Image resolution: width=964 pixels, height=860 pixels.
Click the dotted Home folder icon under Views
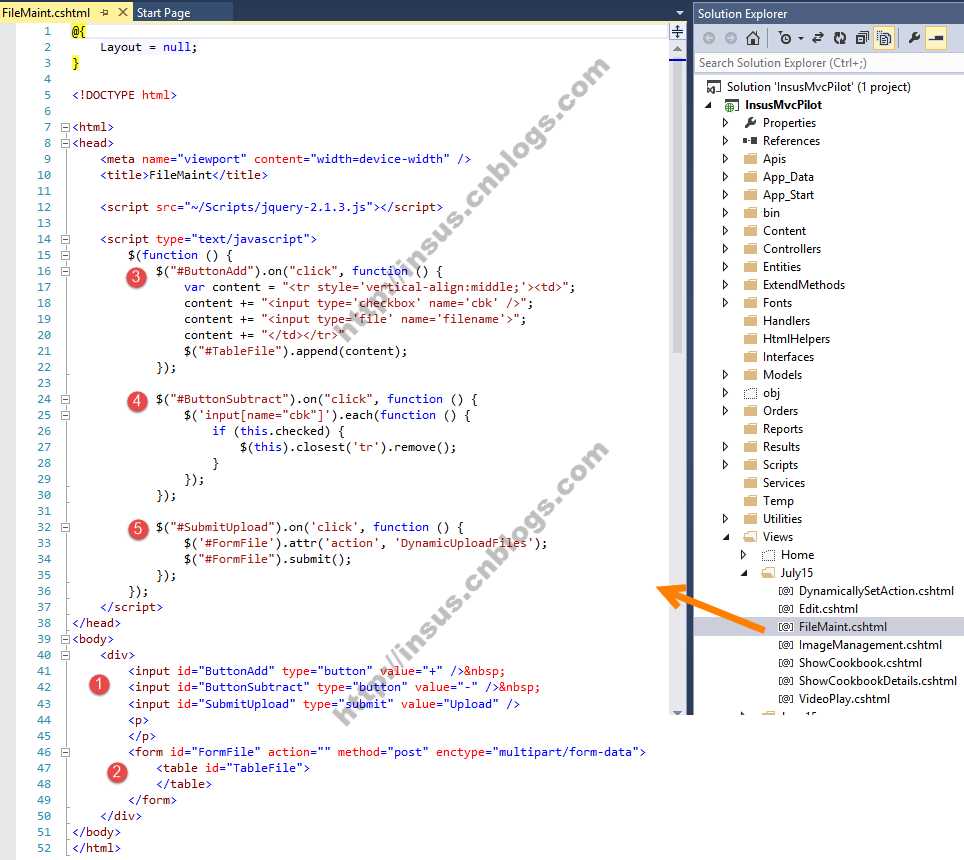coord(768,555)
